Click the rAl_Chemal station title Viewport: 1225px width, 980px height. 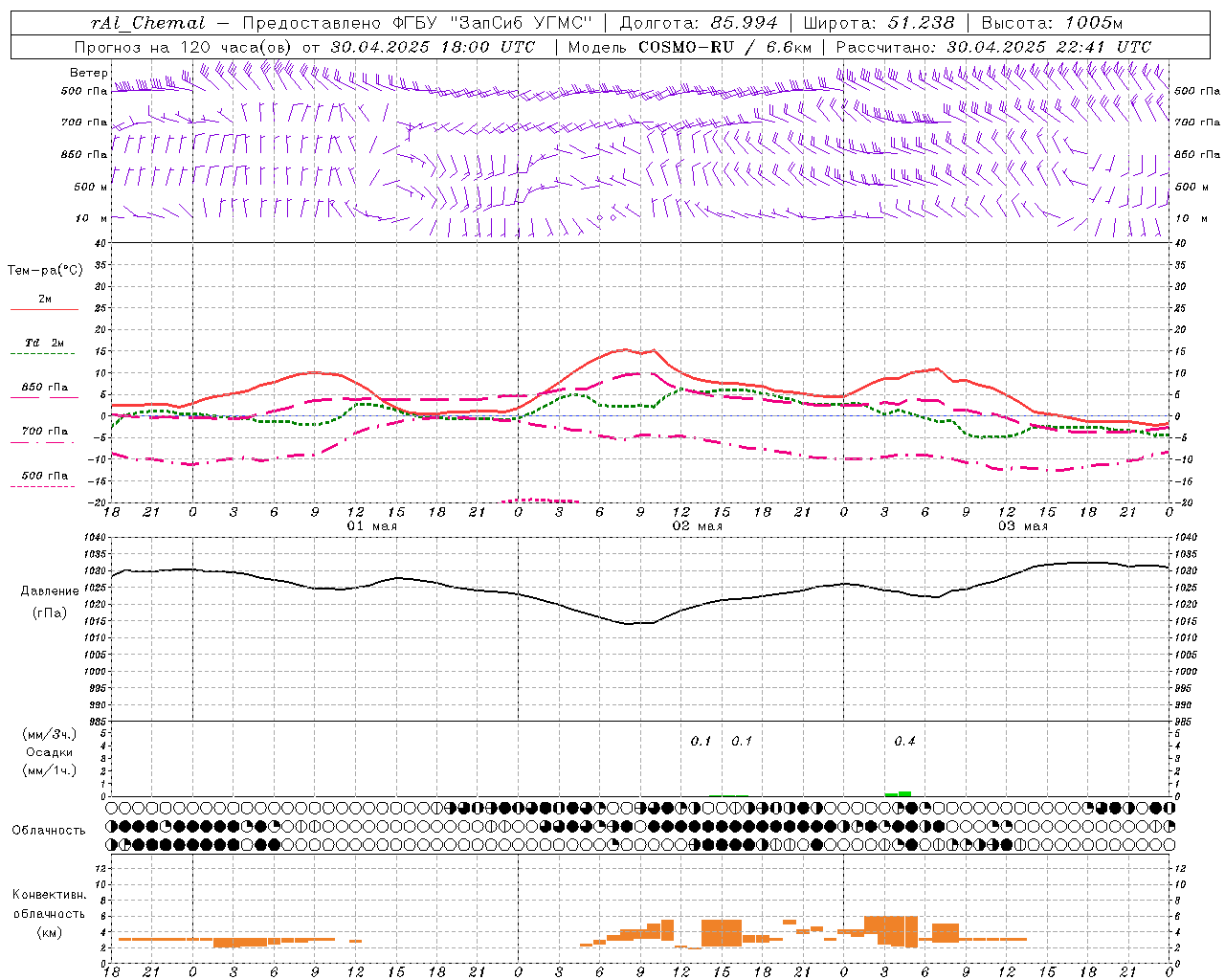(x=147, y=23)
